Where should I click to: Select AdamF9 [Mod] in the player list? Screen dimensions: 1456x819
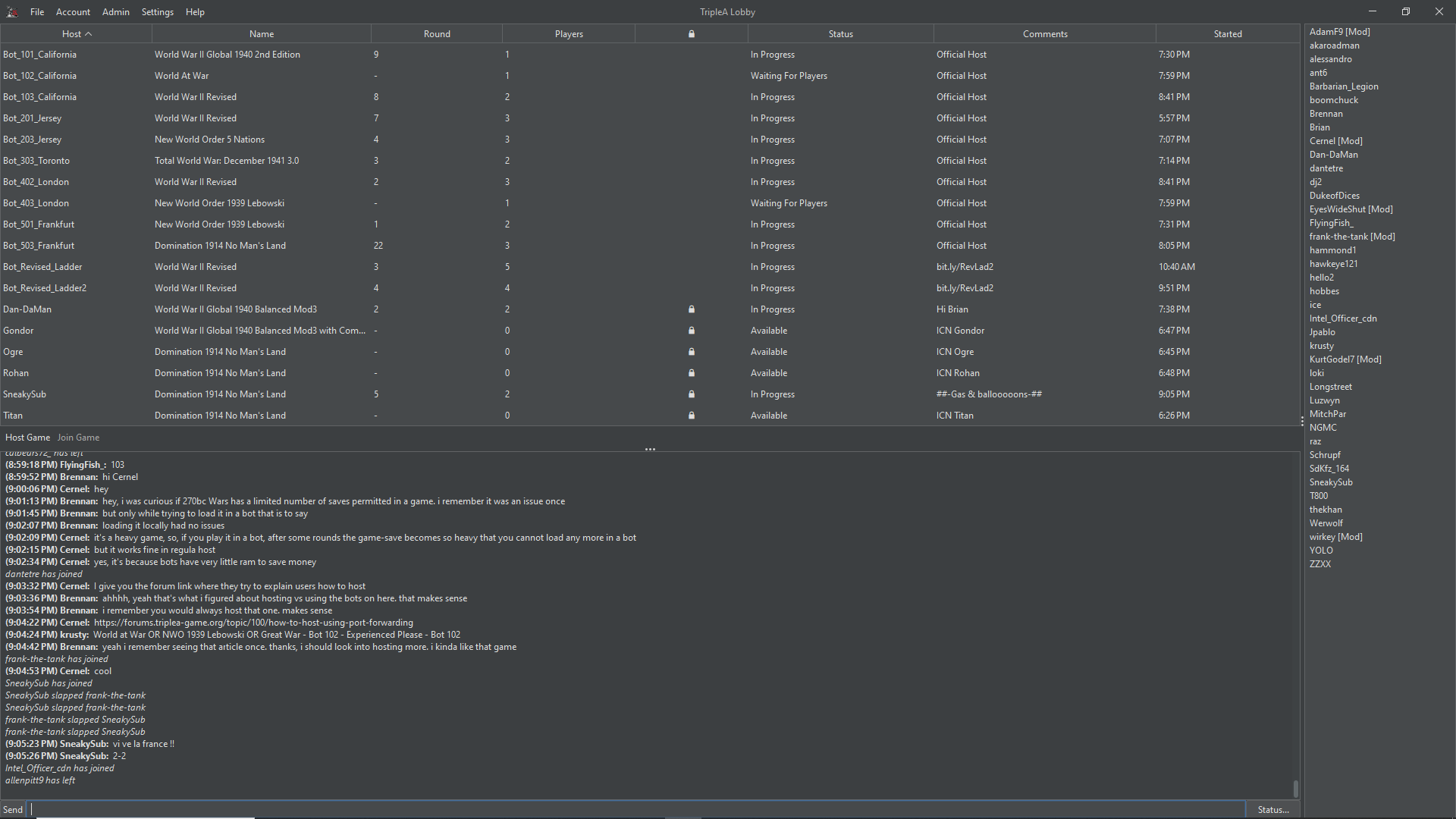point(1339,32)
